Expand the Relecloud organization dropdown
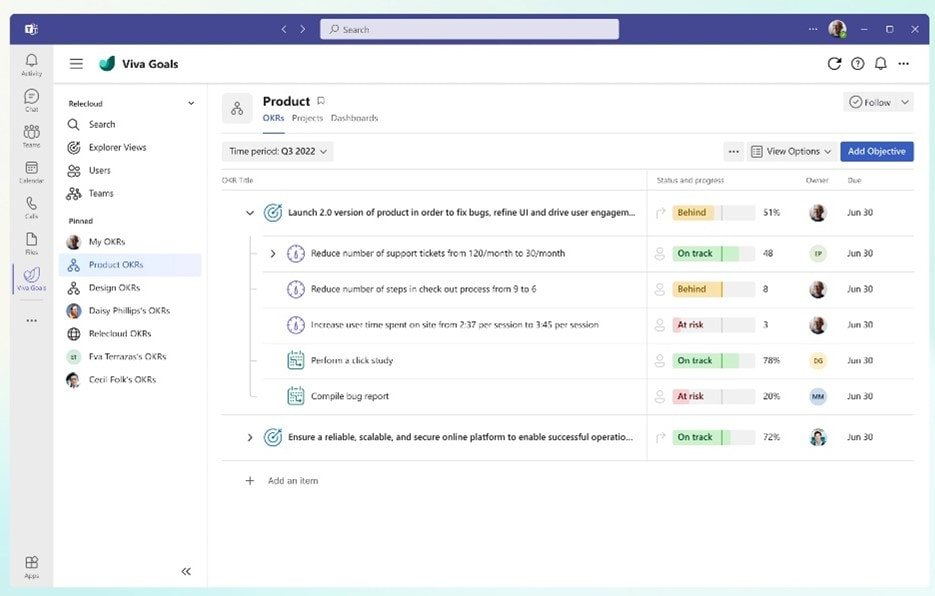Viewport: 935px width, 596px height. 191,103
